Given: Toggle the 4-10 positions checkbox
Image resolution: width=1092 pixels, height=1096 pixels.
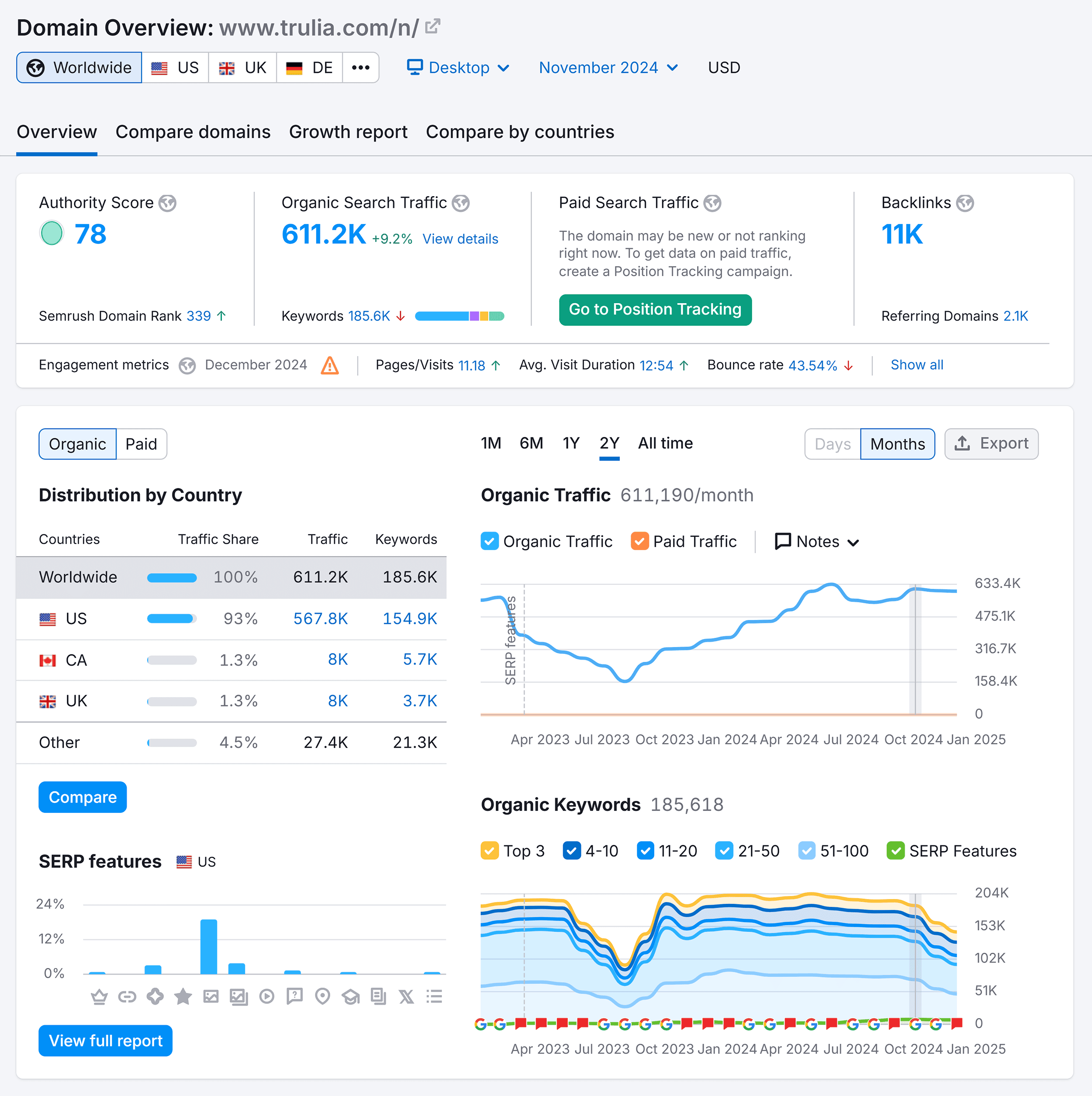Looking at the screenshot, I should [x=572, y=851].
